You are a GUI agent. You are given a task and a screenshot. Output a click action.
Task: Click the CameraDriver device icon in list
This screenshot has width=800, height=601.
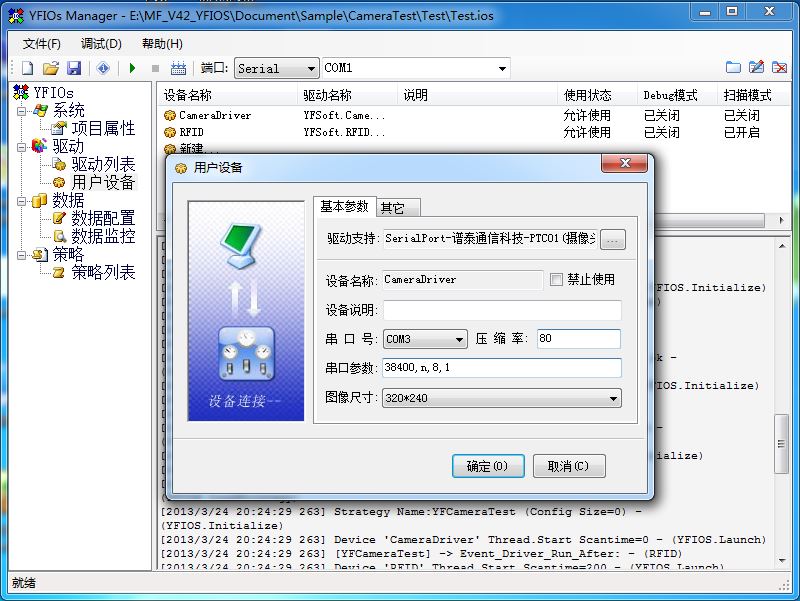click(x=170, y=115)
